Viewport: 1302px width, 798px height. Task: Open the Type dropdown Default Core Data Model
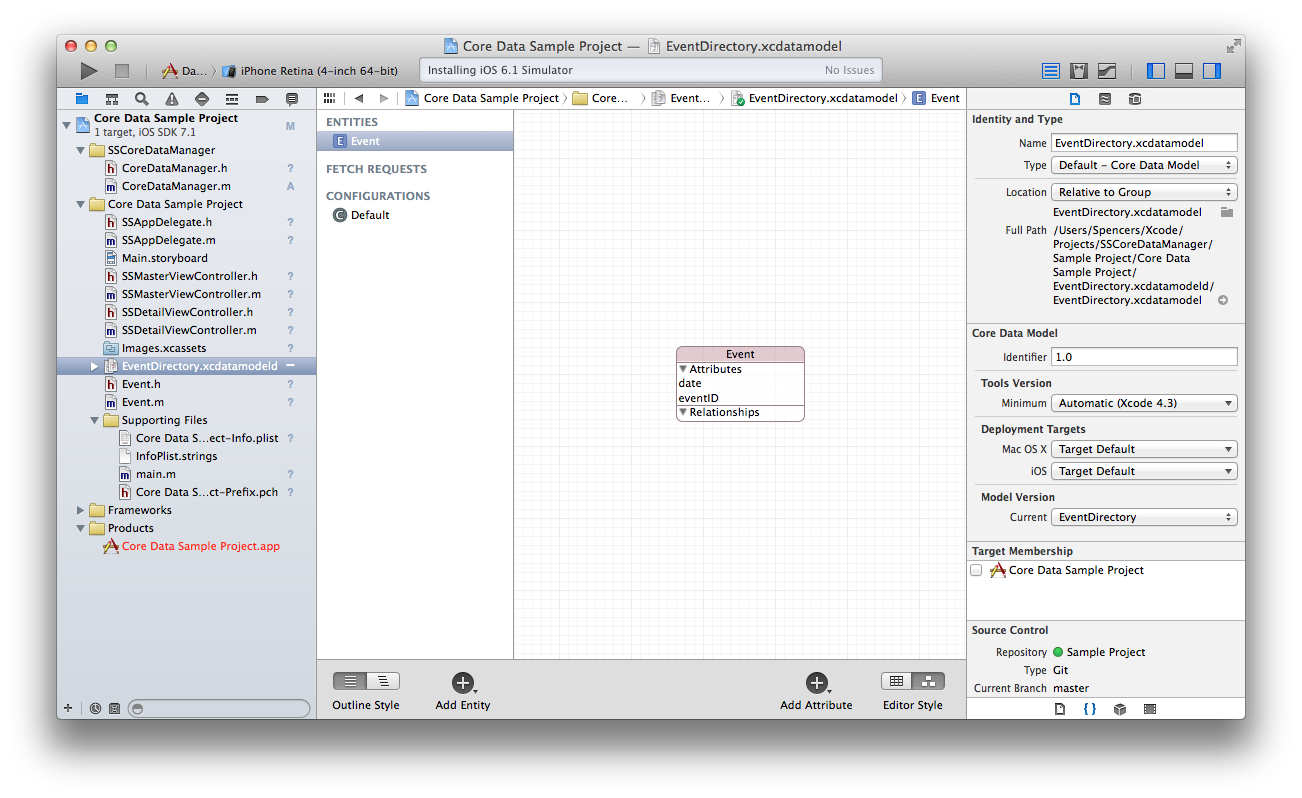(1144, 165)
